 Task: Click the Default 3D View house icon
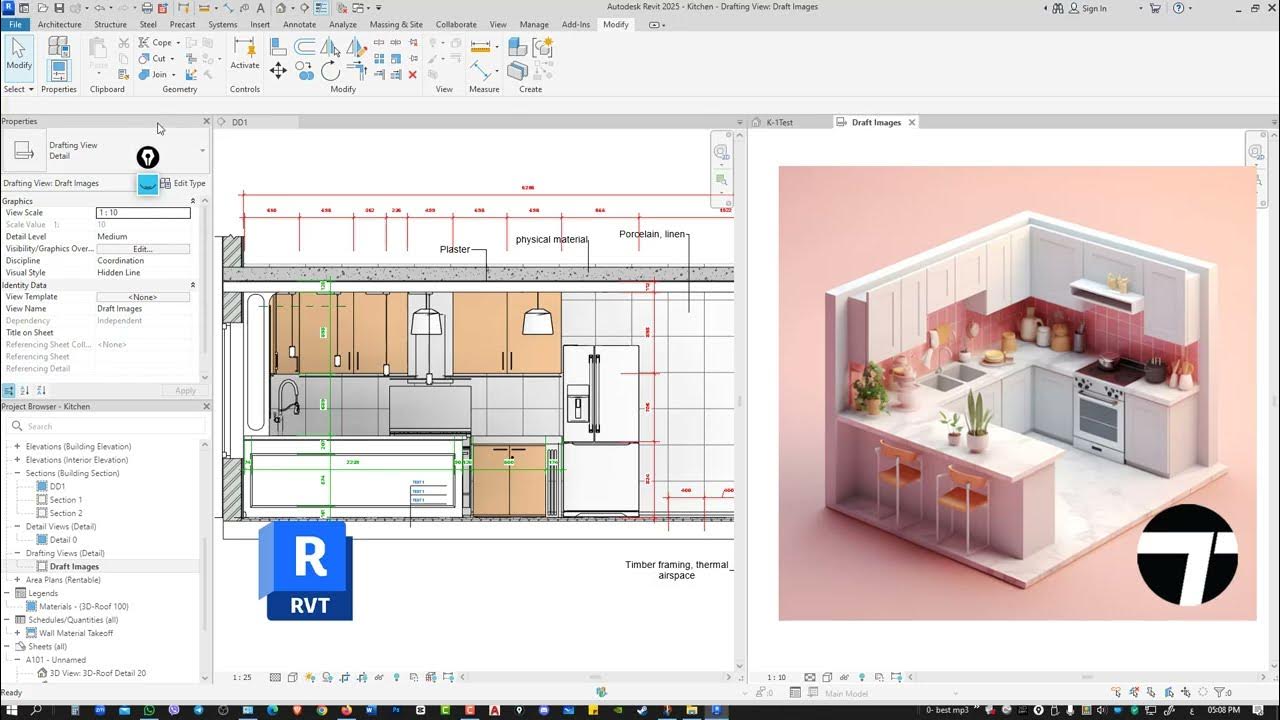point(280,8)
